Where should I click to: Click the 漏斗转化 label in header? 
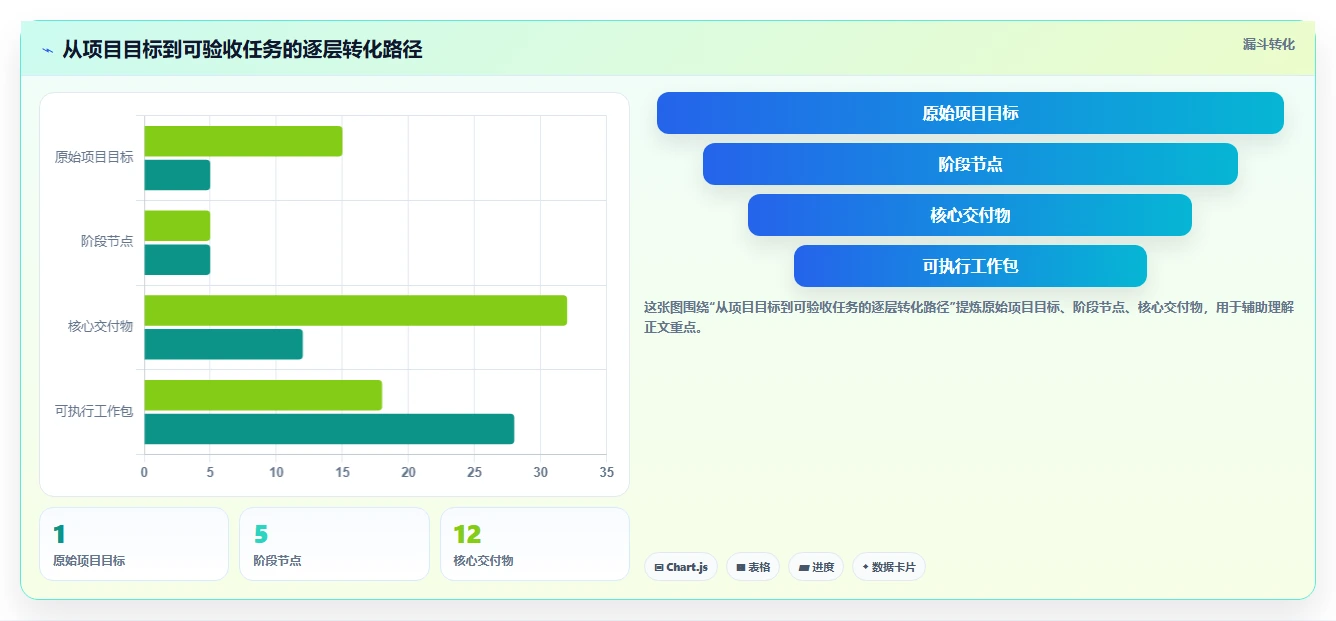[1268, 44]
